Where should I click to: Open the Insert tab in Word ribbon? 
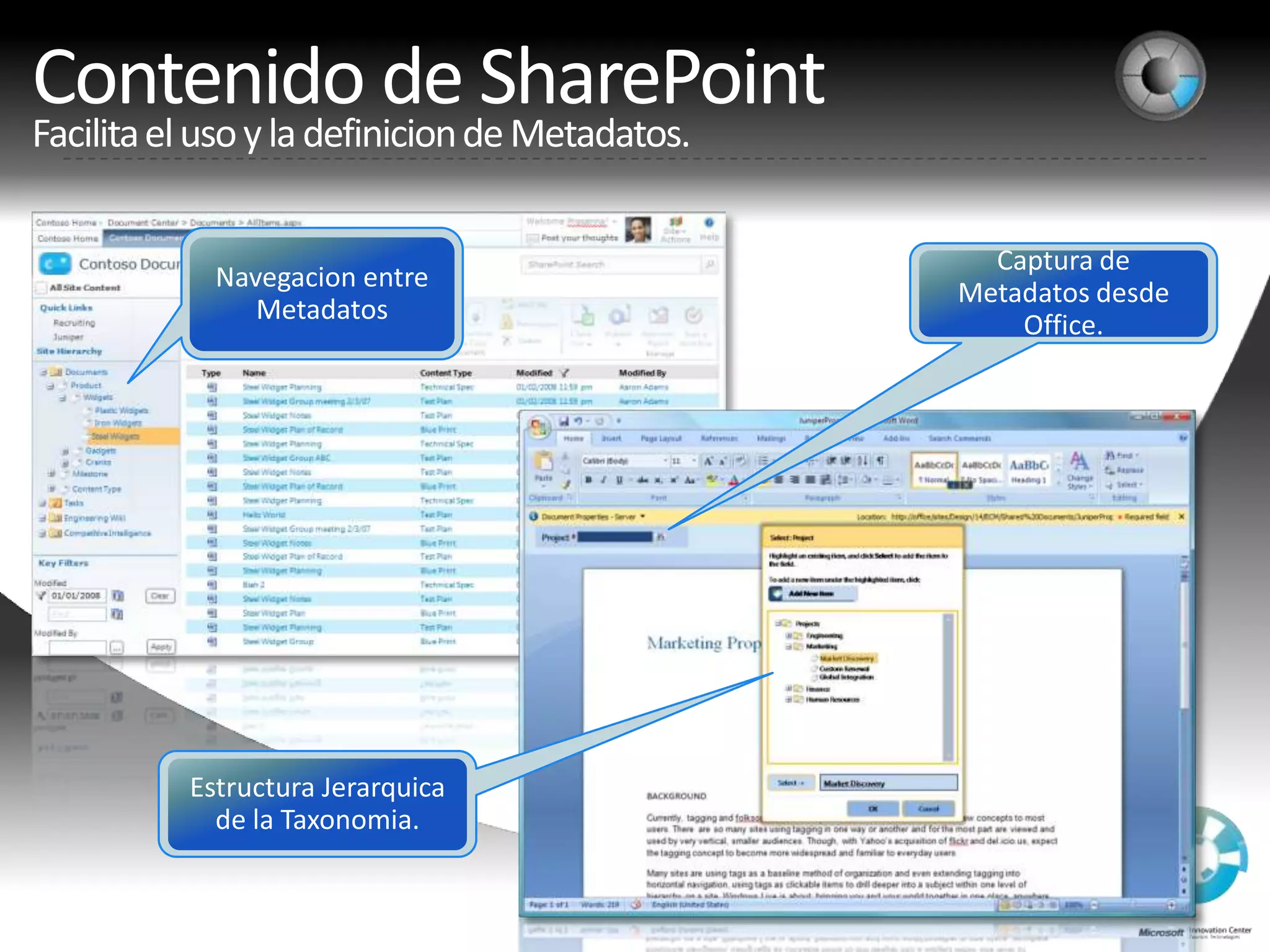click(611, 438)
